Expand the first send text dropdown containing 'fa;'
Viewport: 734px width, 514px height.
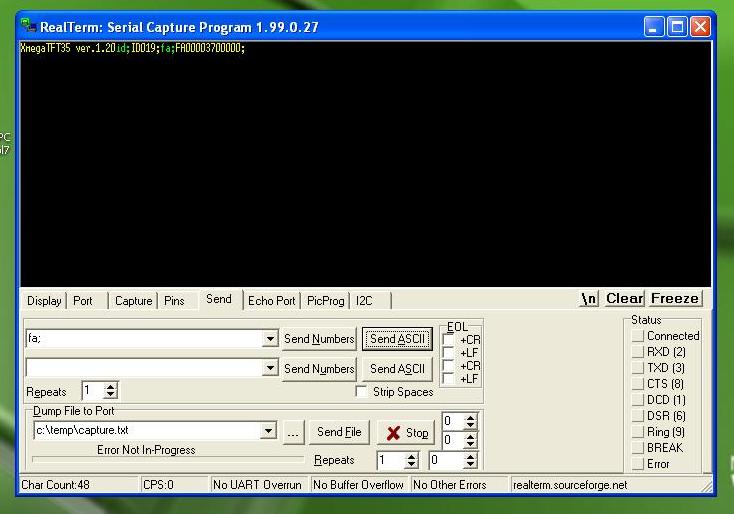(x=270, y=339)
